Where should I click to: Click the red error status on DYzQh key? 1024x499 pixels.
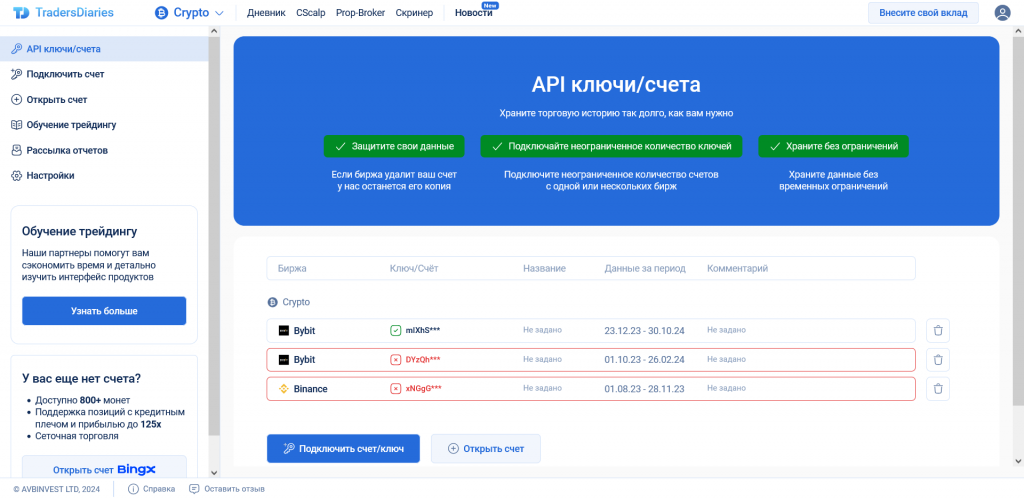pos(396,360)
